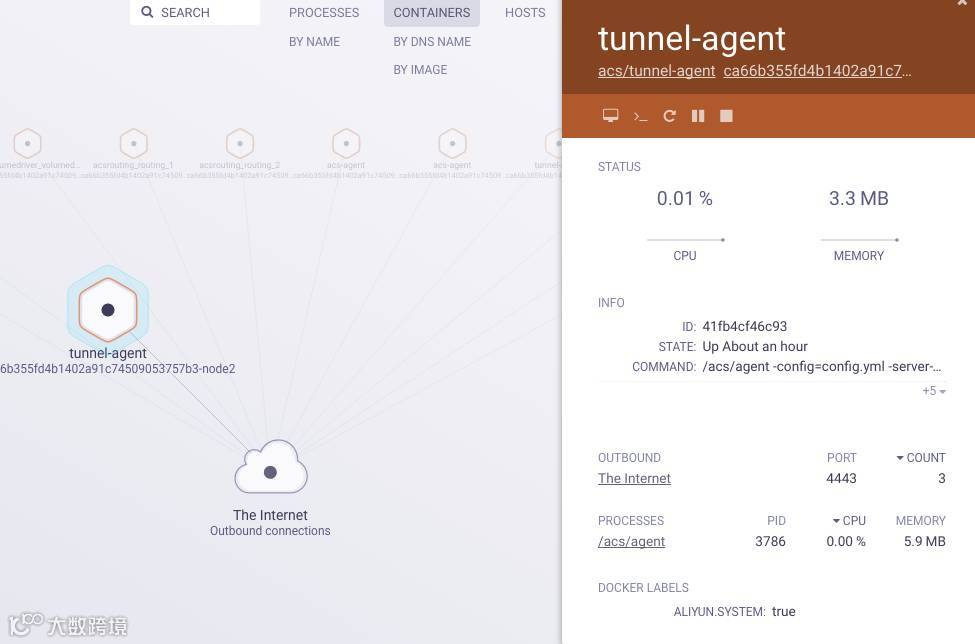Click the search magnifier icon
Image resolution: width=975 pixels, height=644 pixels.
[x=147, y=12]
